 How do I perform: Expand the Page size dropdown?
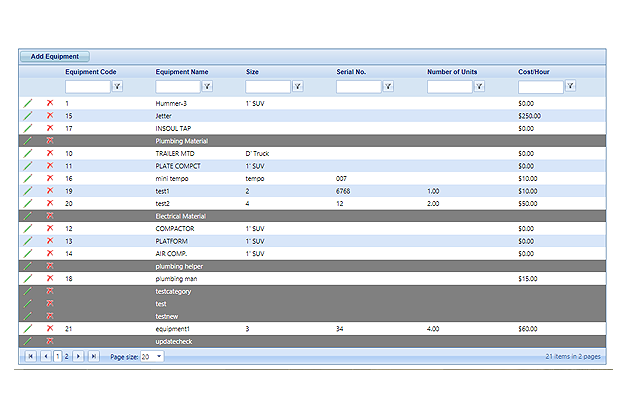159,356
